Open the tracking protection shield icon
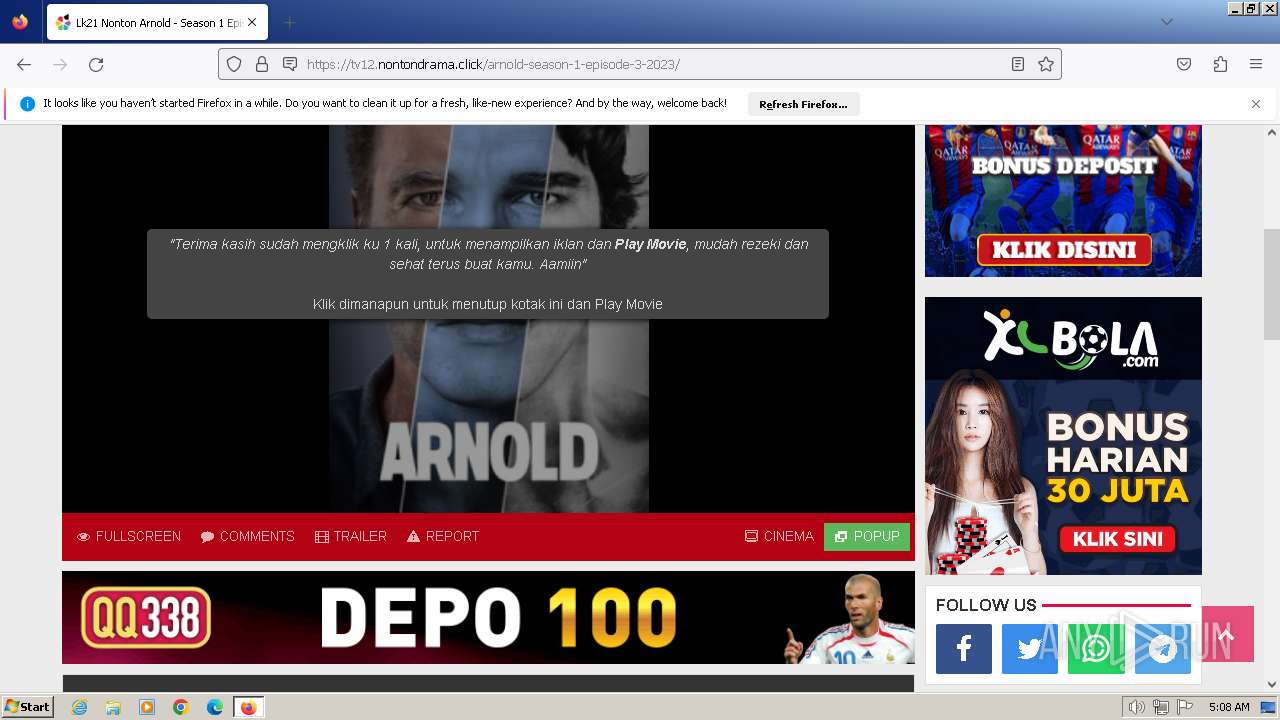The image size is (1280, 720). (234, 64)
